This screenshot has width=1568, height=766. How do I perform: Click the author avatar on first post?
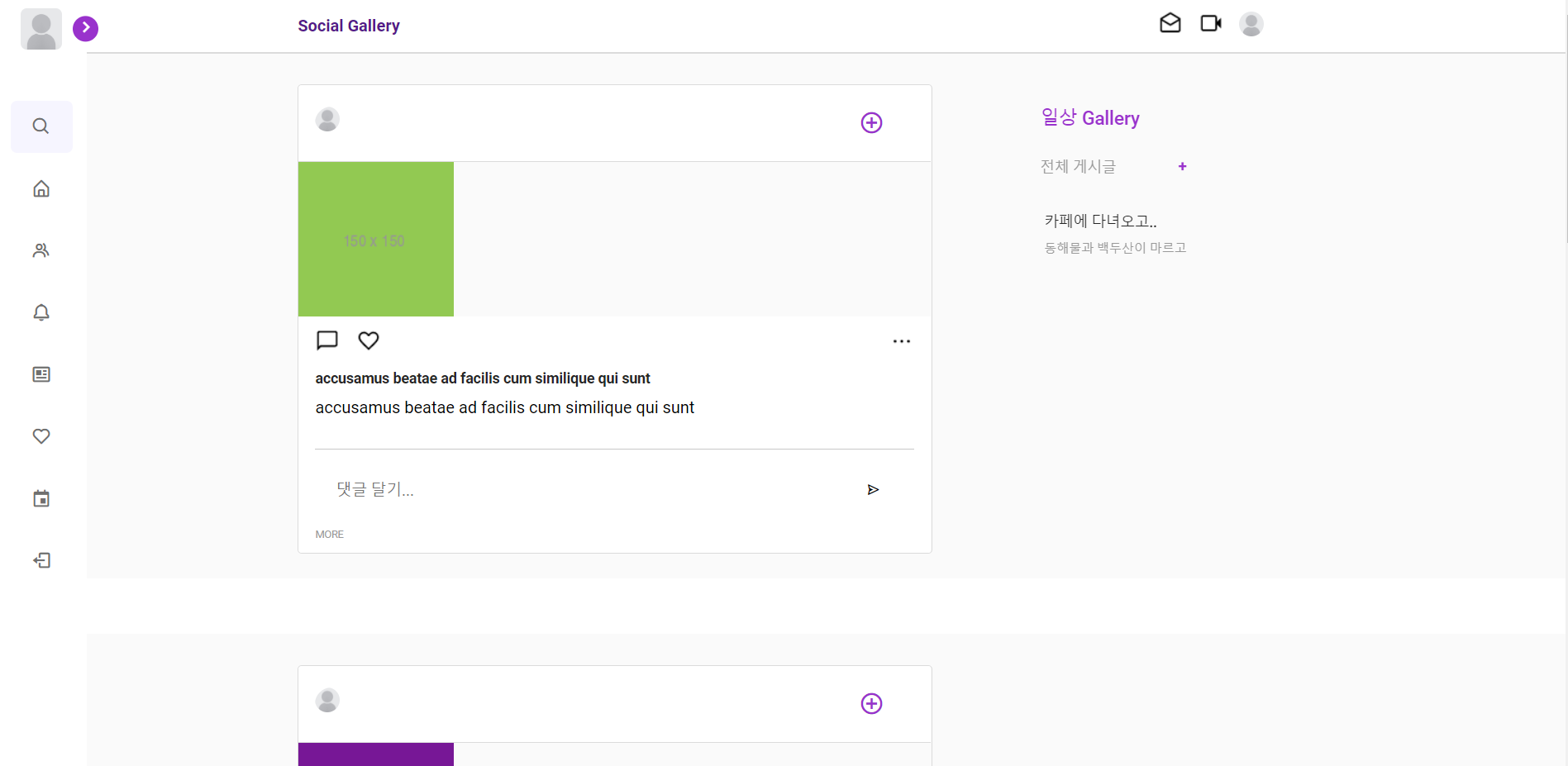[x=327, y=119]
